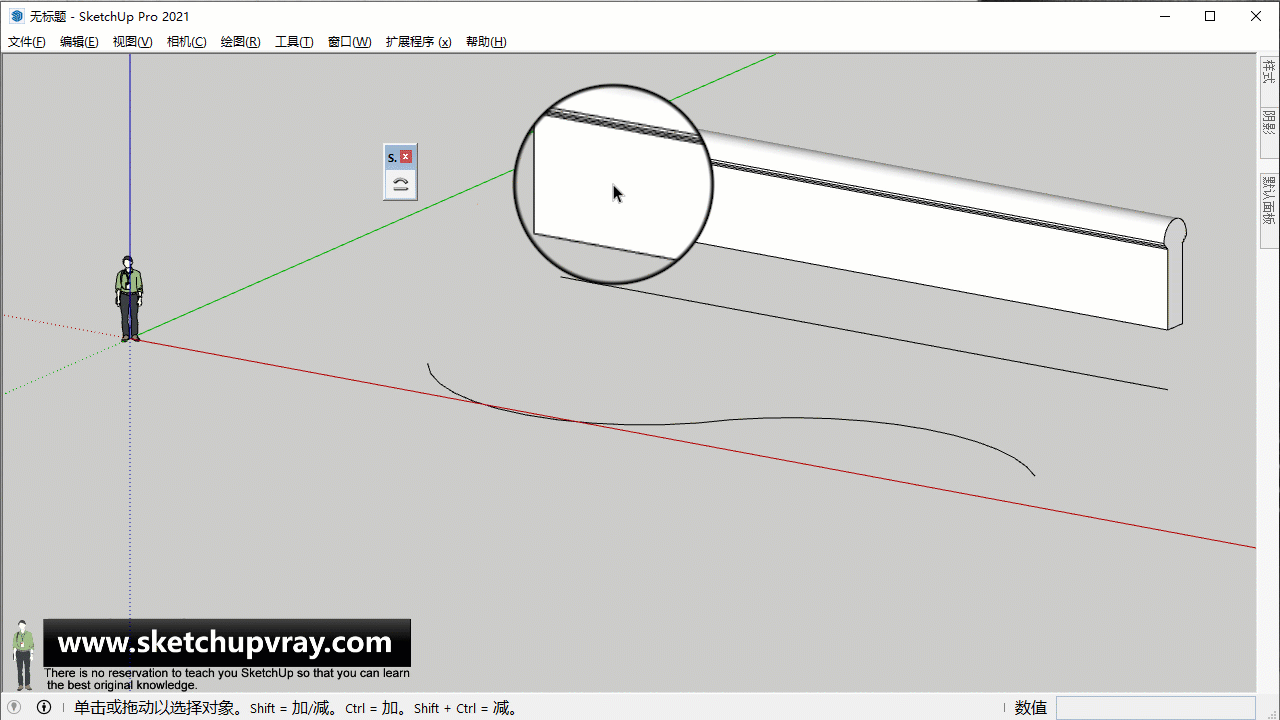Click the model info icon in status bar

(x=44, y=707)
